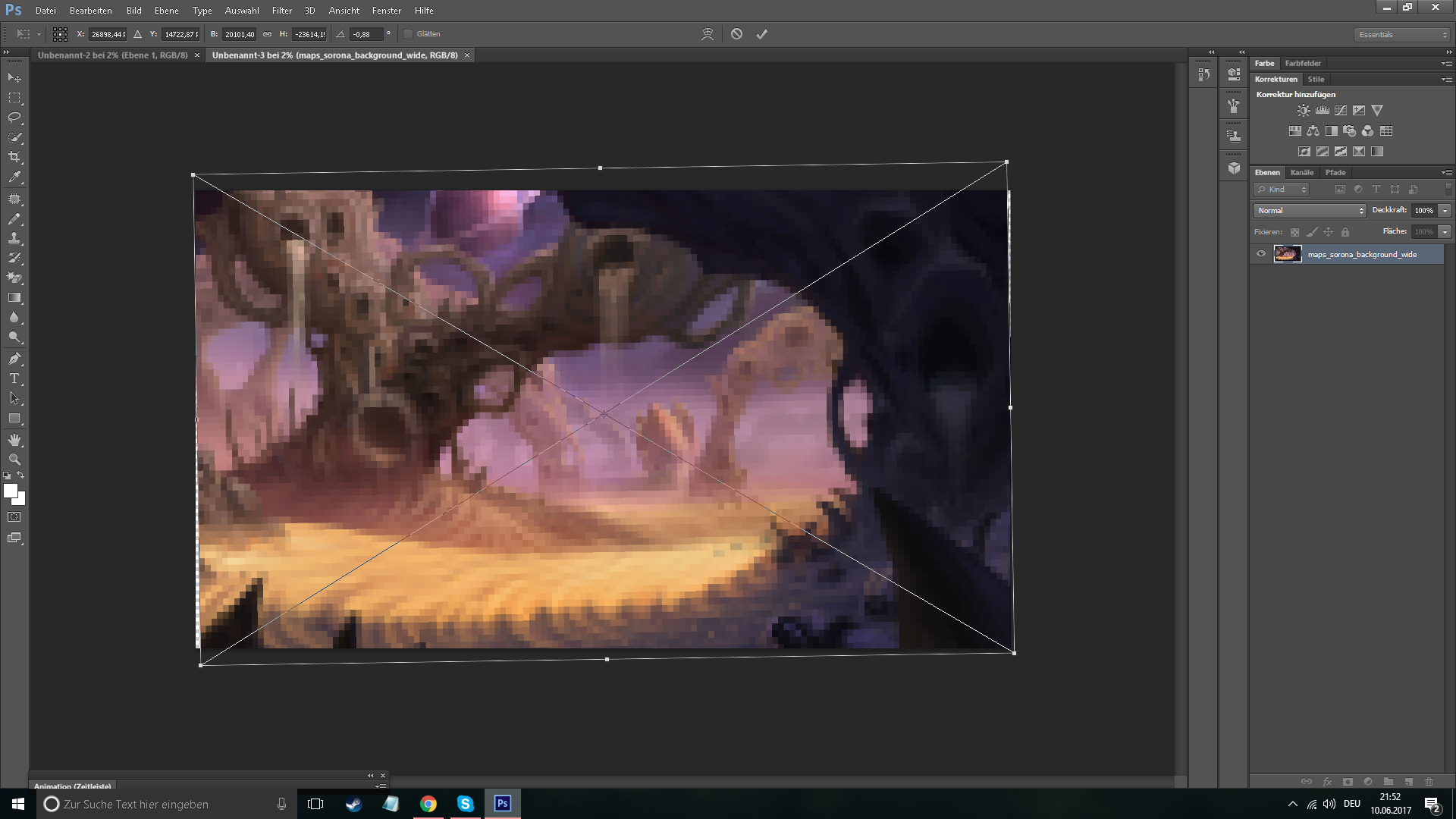Select the Rectangle shape tool
The width and height of the screenshot is (1456, 819).
click(x=14, y=419)
